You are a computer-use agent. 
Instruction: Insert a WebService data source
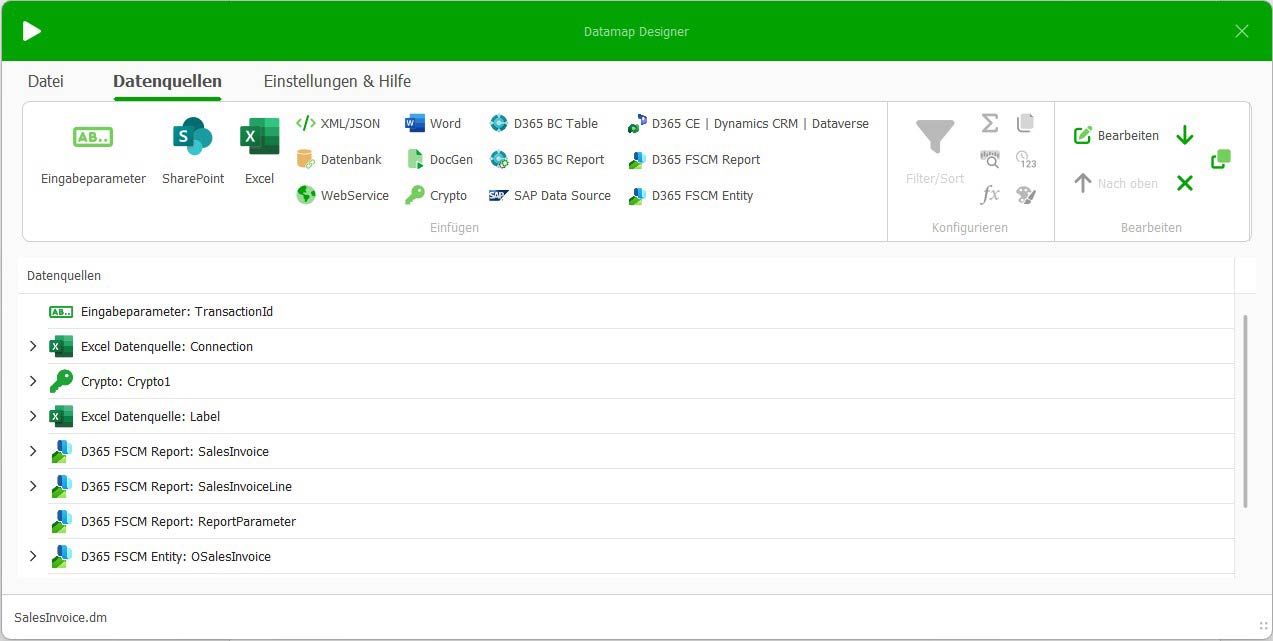343,196
